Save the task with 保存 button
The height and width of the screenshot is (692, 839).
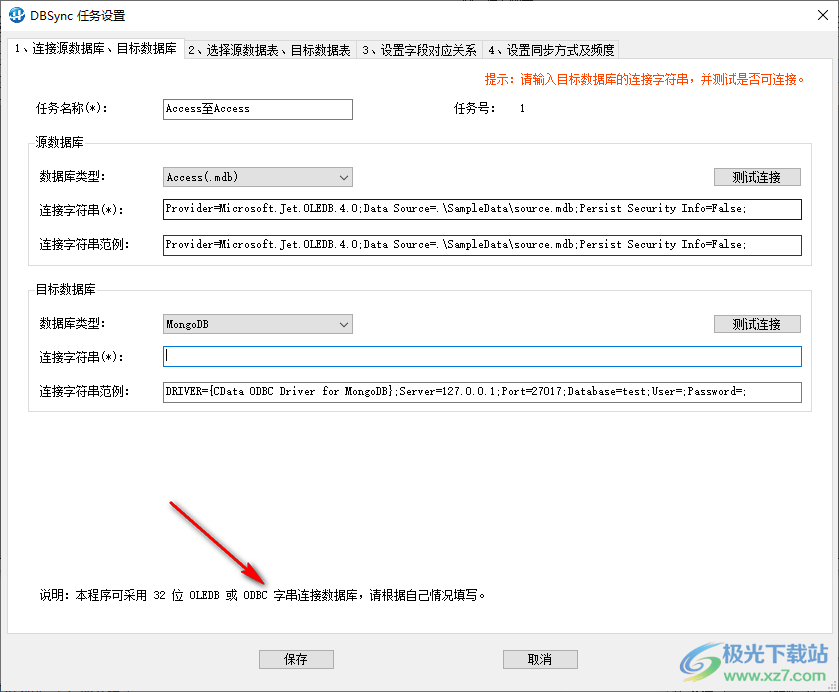296,659
